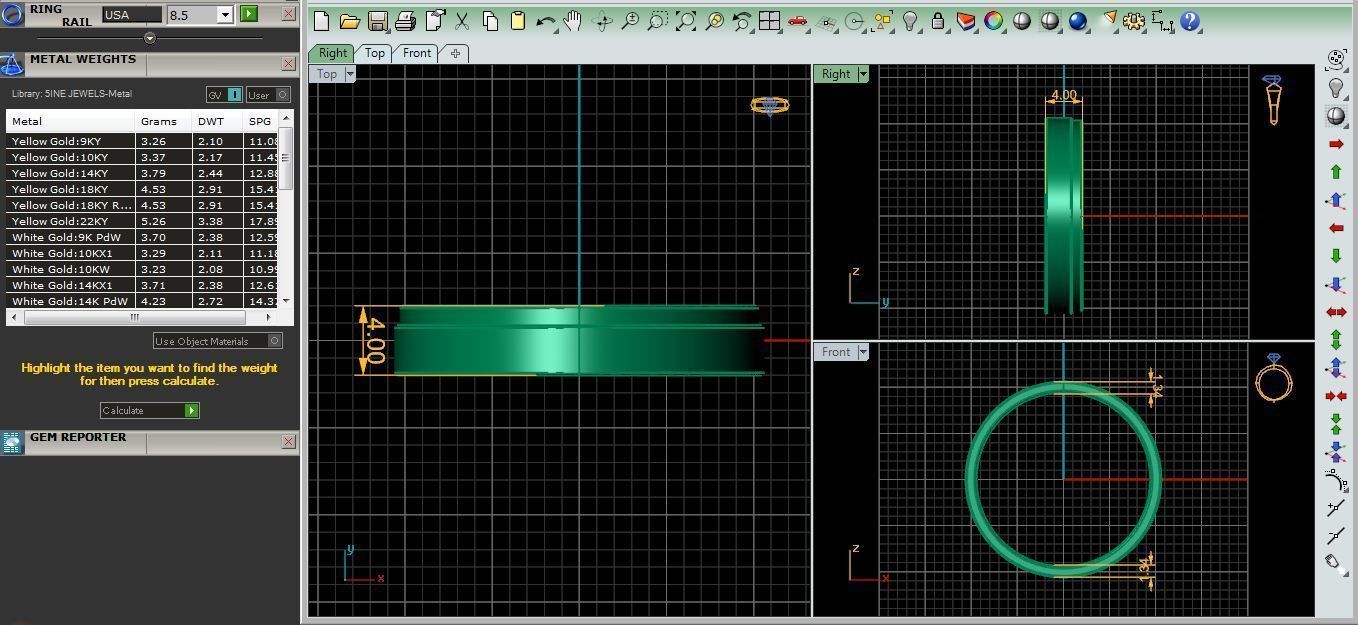Open a file using the folder icon
1358x625 pixels.
pyautogui.click(x=350, y=20)
